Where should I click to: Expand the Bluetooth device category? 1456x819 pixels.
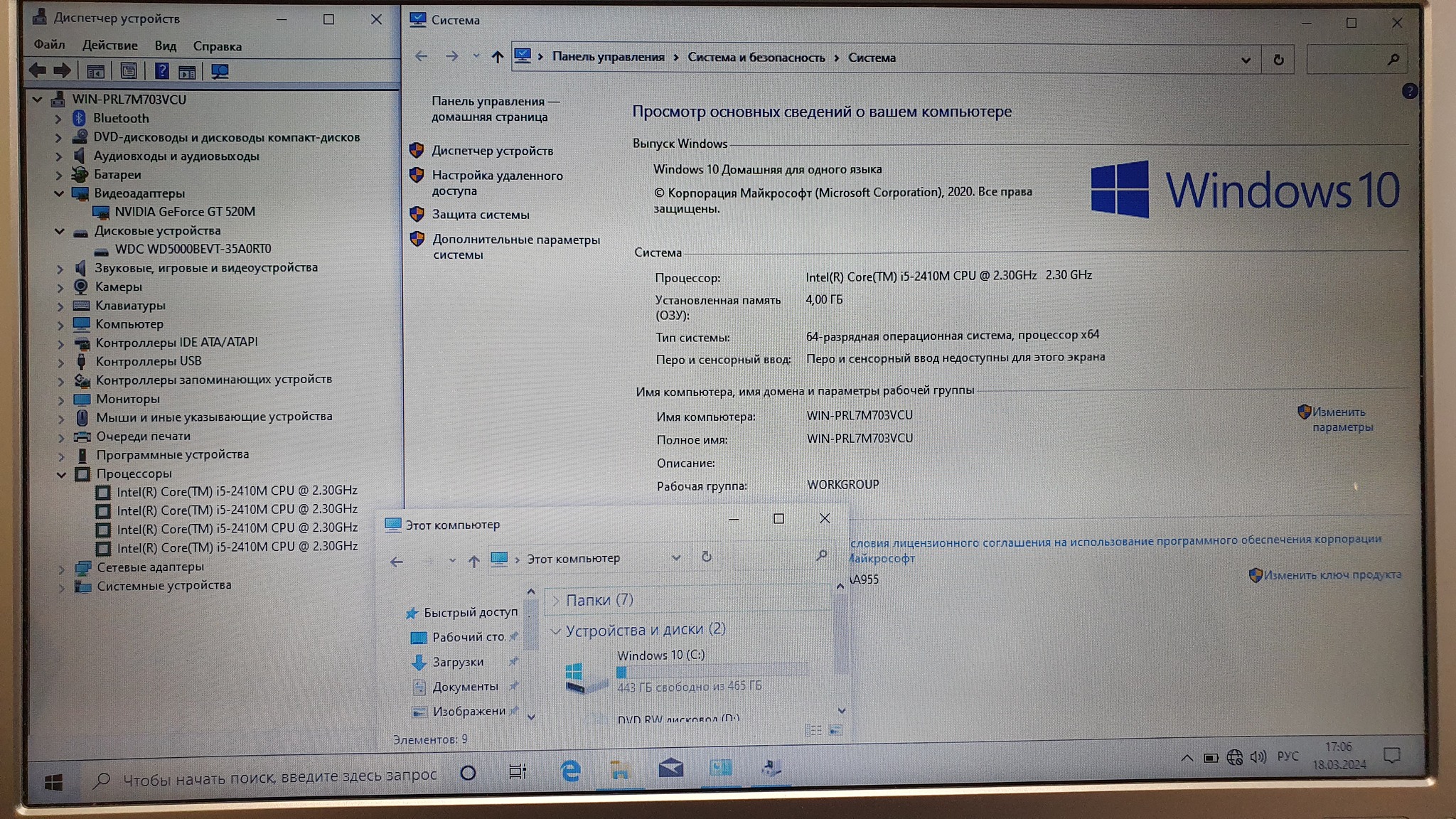(59, 119)
